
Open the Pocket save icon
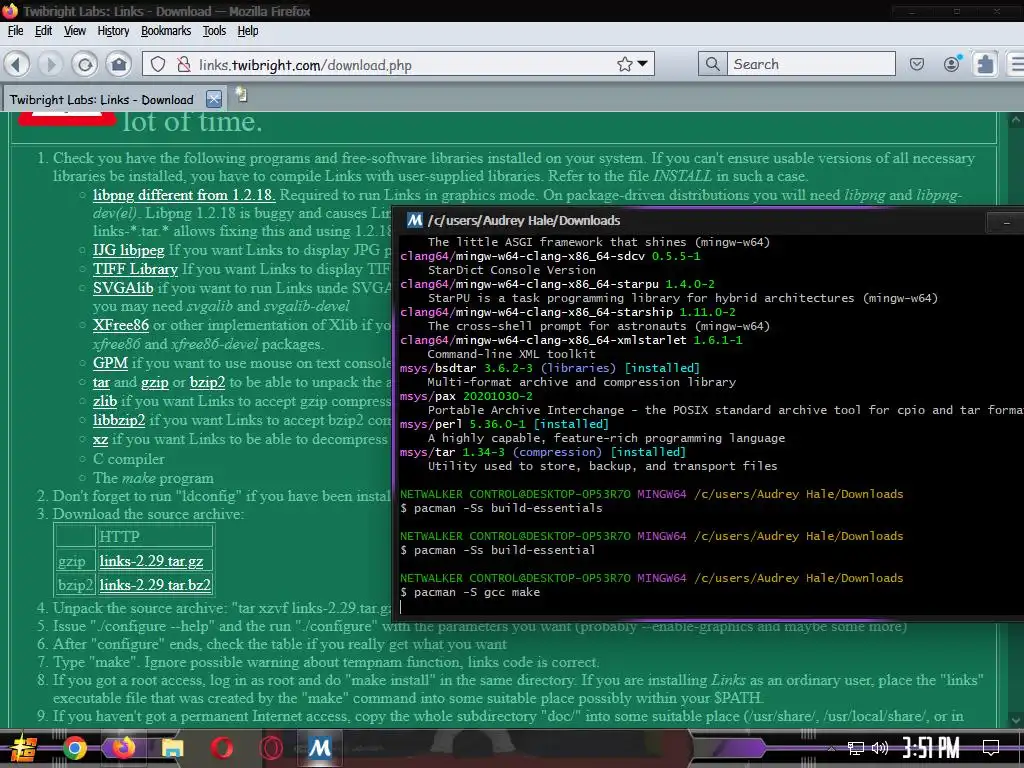click(917, 64)
